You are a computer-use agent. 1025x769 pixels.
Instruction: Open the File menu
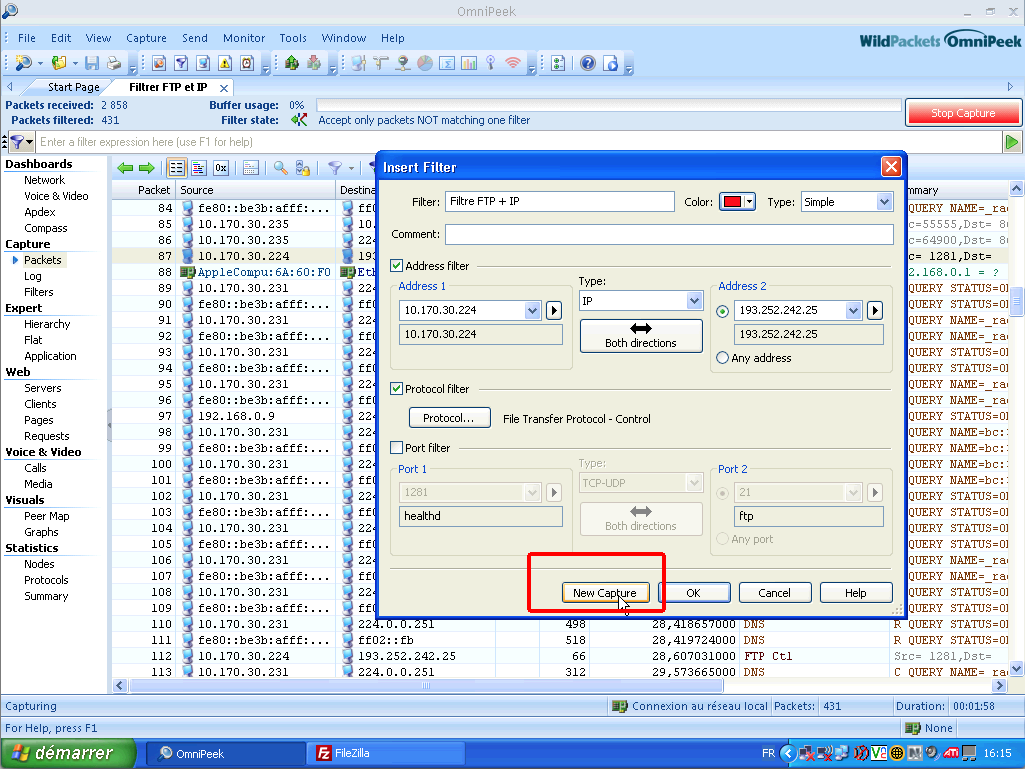click(27, 38)
